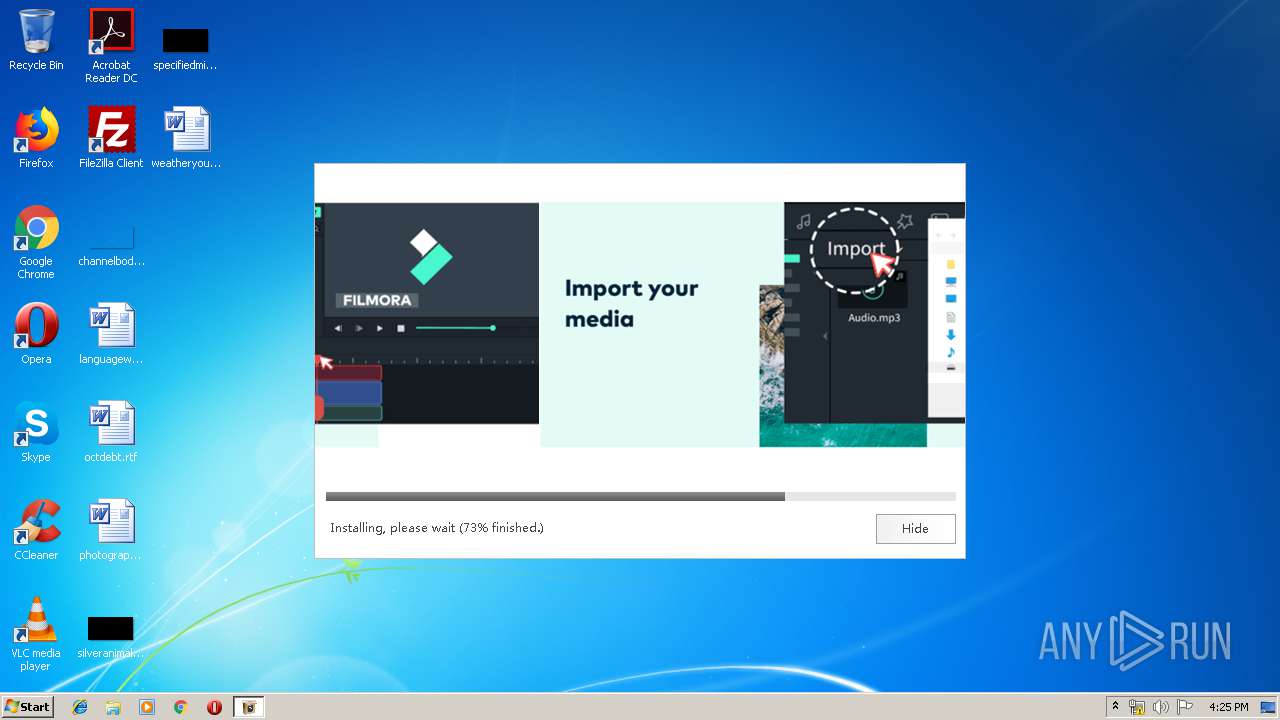Open the volume speaker tray icon
This screenshot has width=1280, height=720.
pos(1160,707)
